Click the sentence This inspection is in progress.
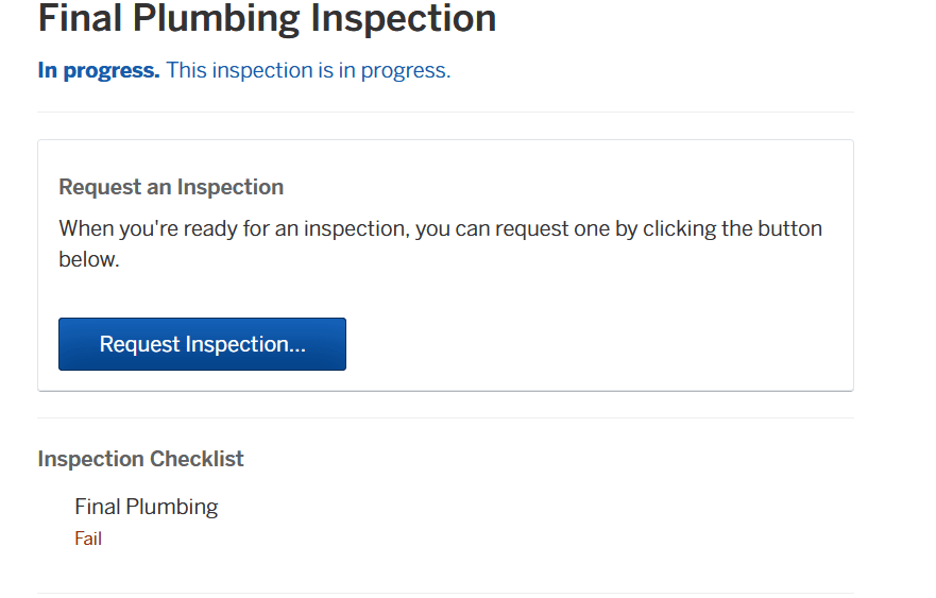 click(308, 70)
